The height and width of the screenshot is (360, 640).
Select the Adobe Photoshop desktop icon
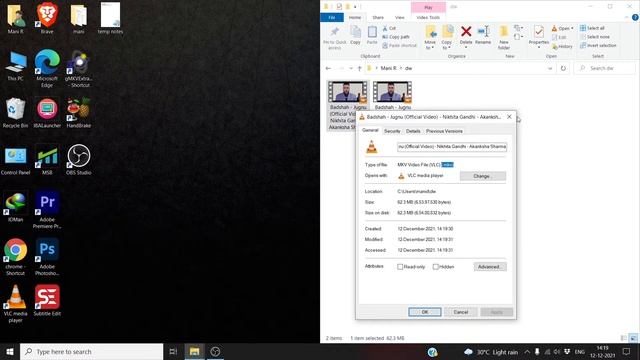click(x=47, y=257)
